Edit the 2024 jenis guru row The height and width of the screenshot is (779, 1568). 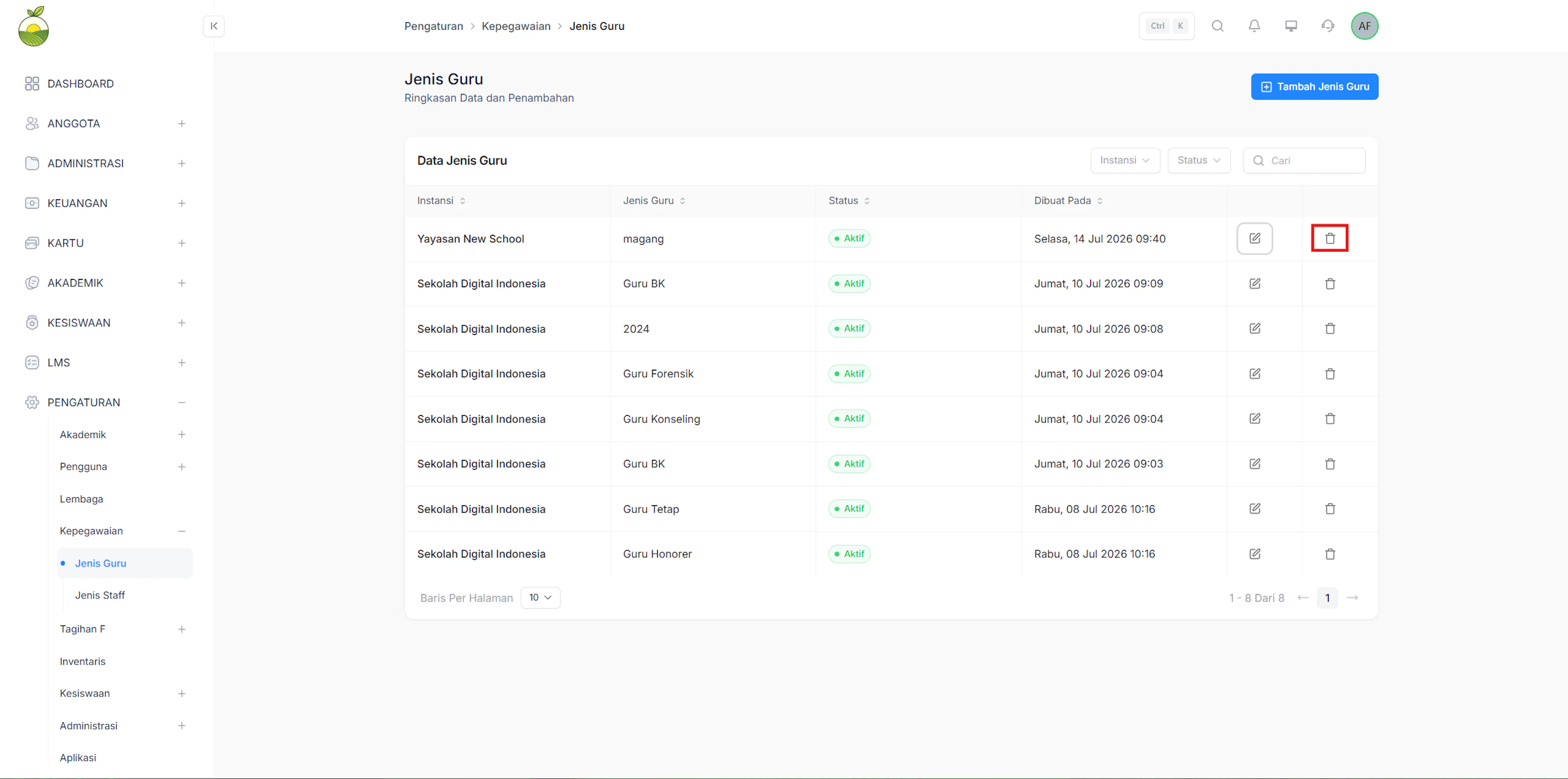pyautogui.click(x=1254, y=329)
